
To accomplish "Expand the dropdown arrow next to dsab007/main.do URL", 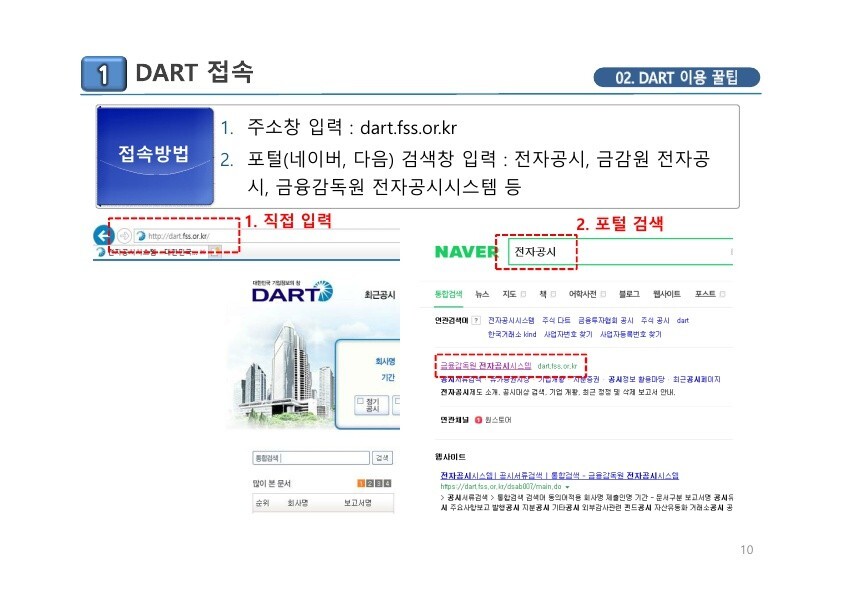I will [x=567, y=487].
